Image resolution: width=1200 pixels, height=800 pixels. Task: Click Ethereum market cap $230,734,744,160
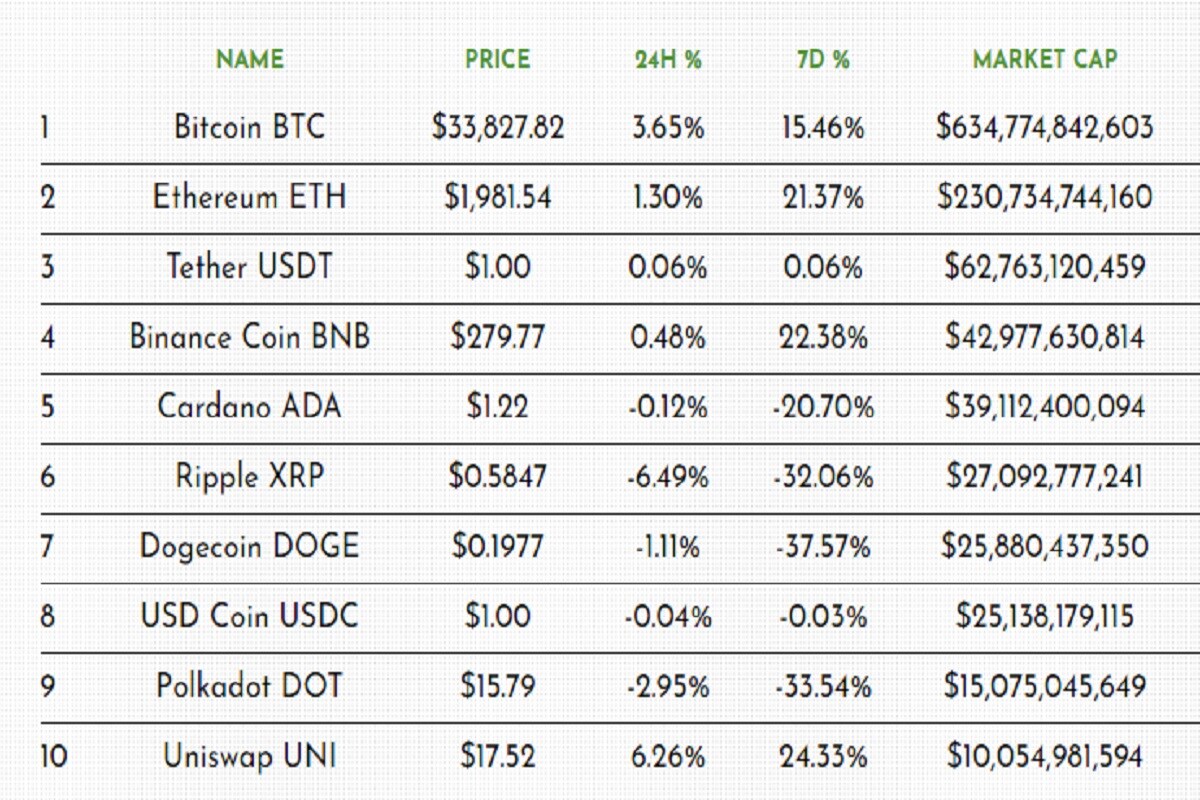pyautogui.click(x=1045, y=197)
